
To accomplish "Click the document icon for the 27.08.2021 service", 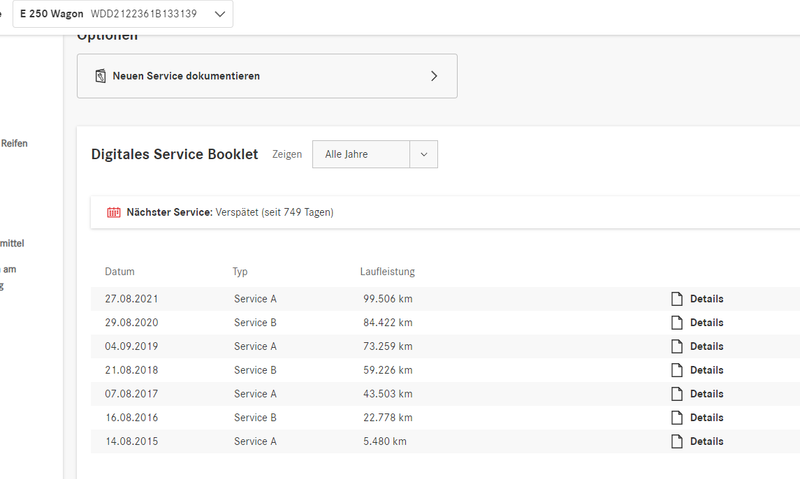I will [677, 299].
